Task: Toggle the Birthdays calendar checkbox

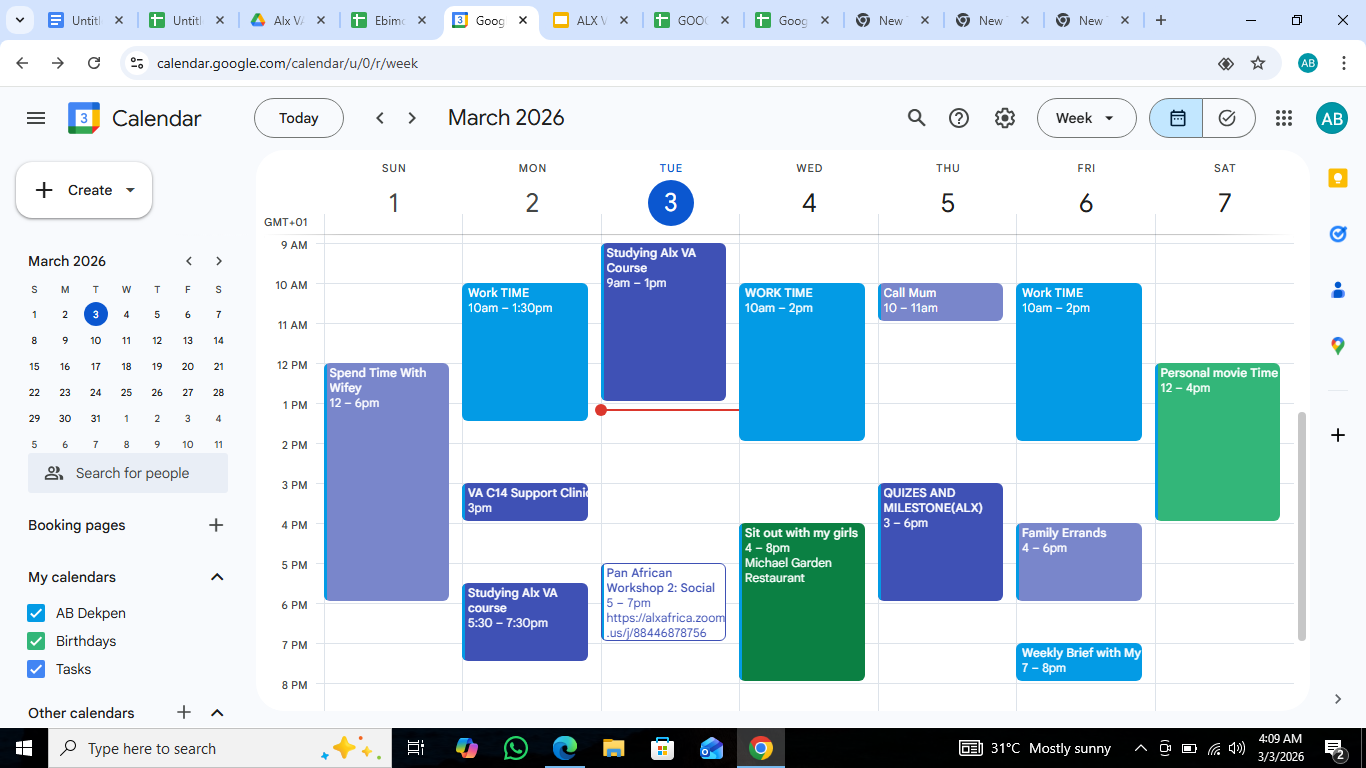Action: (x=37, y=641)
